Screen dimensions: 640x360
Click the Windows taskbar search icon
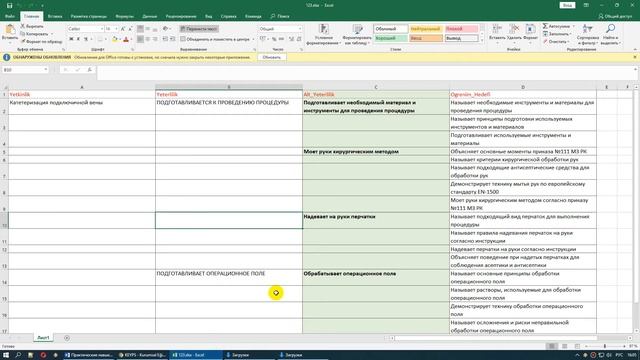coord(18,355)
